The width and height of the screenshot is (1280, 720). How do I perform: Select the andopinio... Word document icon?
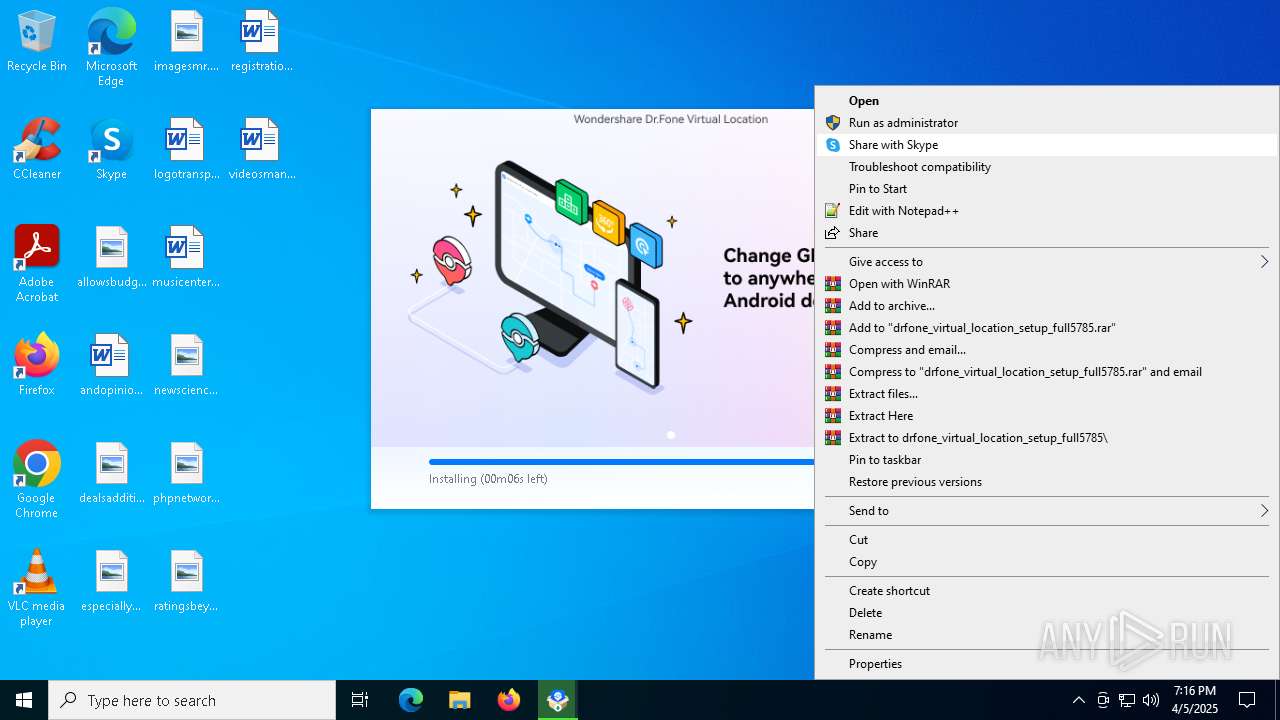pos(111,366)
